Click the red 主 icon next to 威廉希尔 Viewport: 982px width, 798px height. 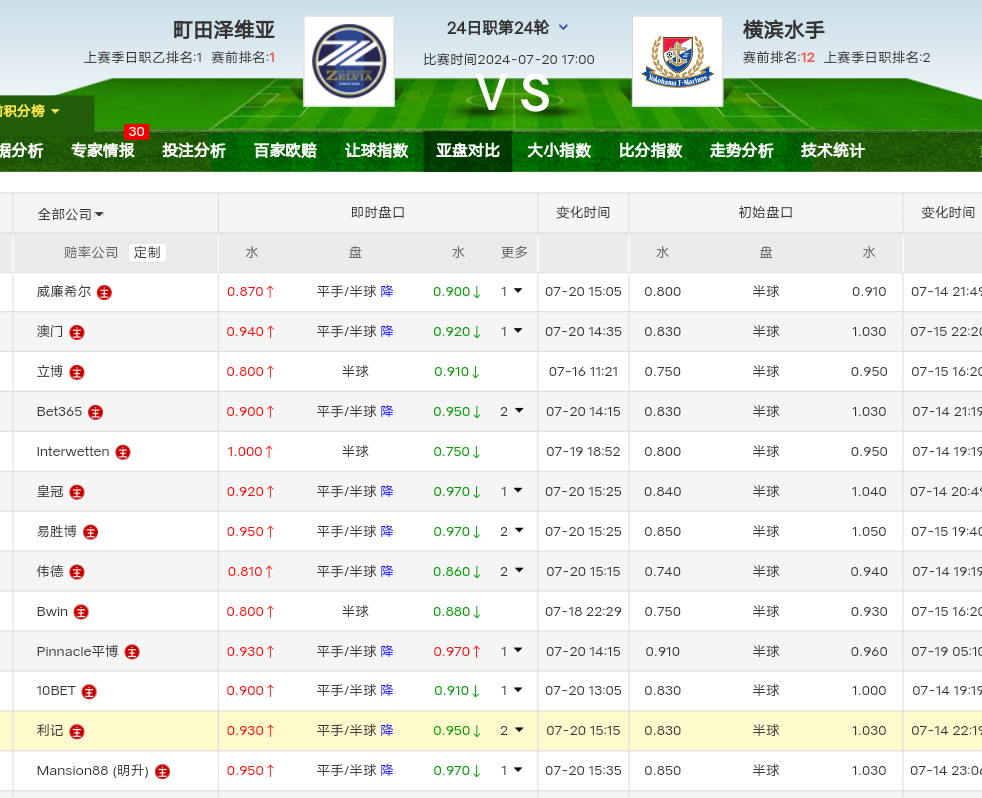click(104, 293)
